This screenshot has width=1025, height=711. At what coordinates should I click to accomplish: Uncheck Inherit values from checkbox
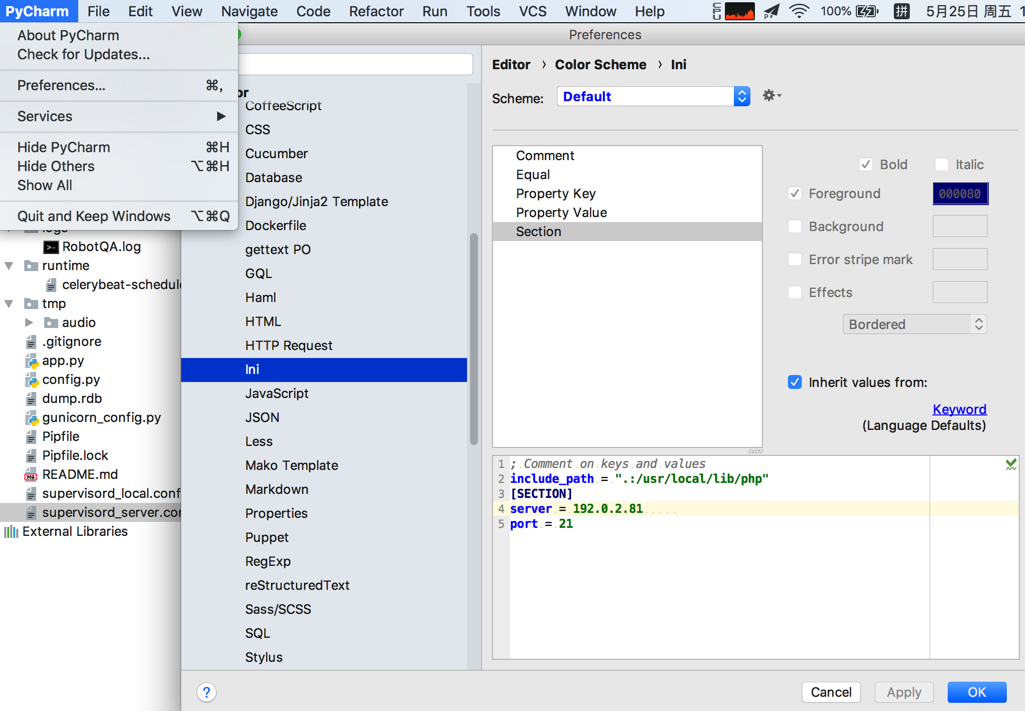coord(795,382)
